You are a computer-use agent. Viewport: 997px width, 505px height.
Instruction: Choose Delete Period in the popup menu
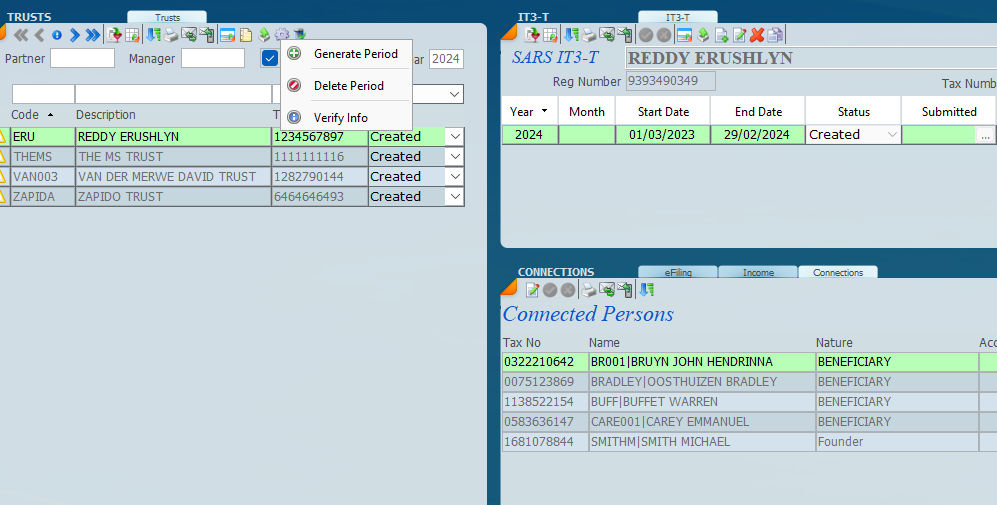click(x=348, y=86)
